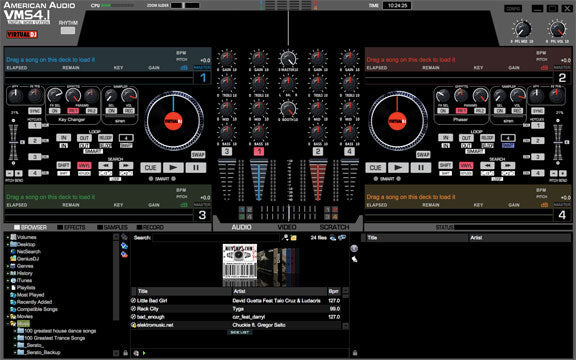The width and height of the screenshot is (576, 360).
Task: Click pitch bend plus on right deck
Action: coord(562,173)
